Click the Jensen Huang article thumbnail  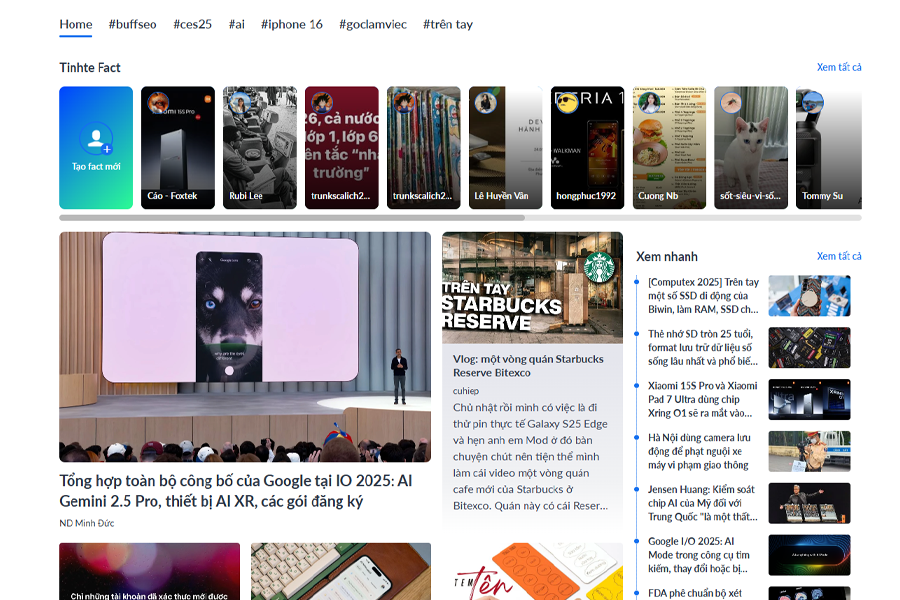[809, 503]
